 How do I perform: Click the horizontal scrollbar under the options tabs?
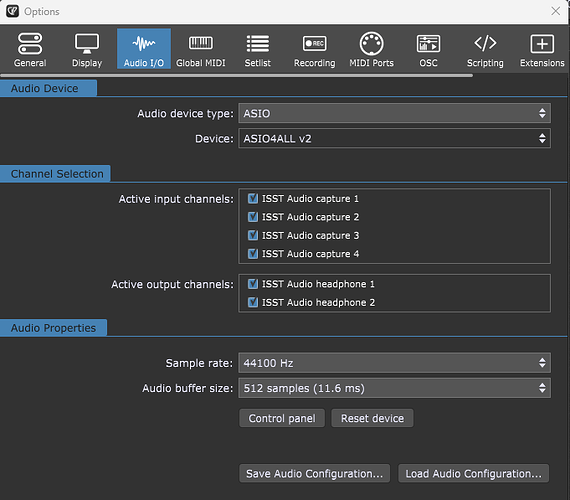[x=236, y=76]
